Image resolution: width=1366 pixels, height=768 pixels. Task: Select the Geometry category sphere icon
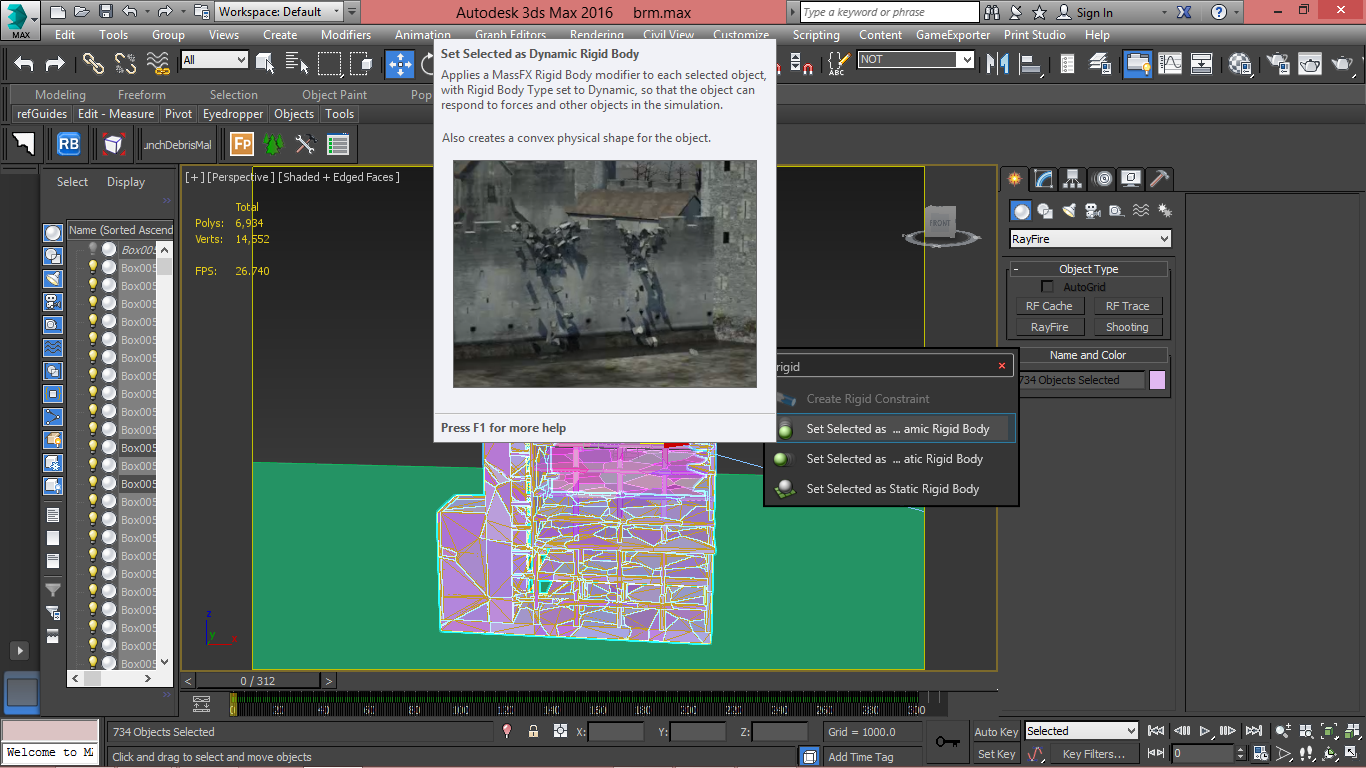1021,210
